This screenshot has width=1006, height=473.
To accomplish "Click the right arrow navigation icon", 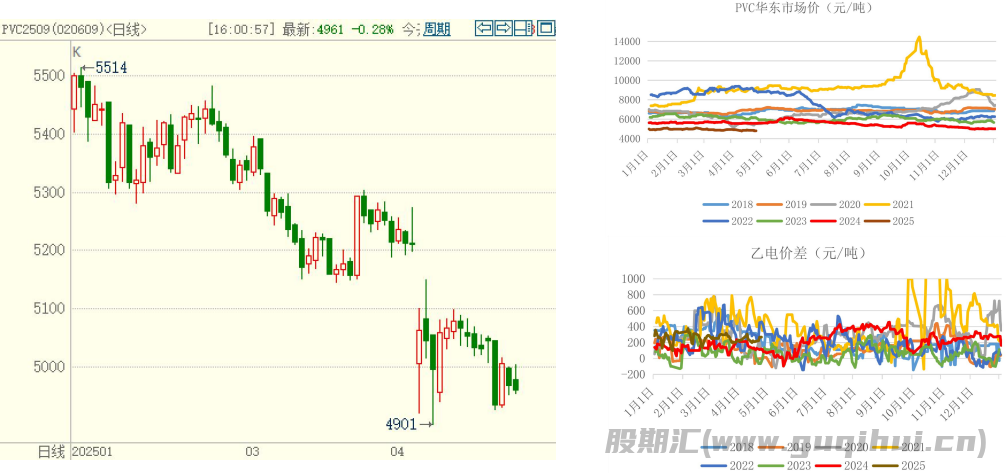I will click(x=504, y=28).
